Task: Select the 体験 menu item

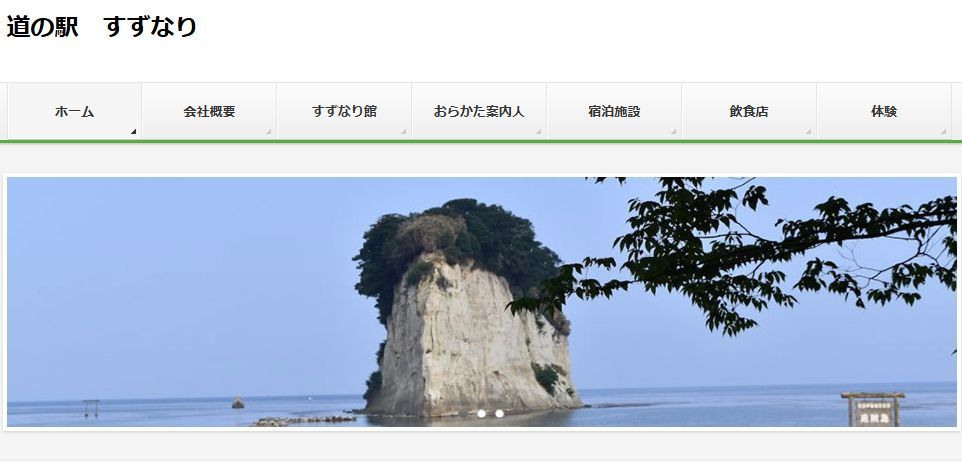Action: (884, 111)
